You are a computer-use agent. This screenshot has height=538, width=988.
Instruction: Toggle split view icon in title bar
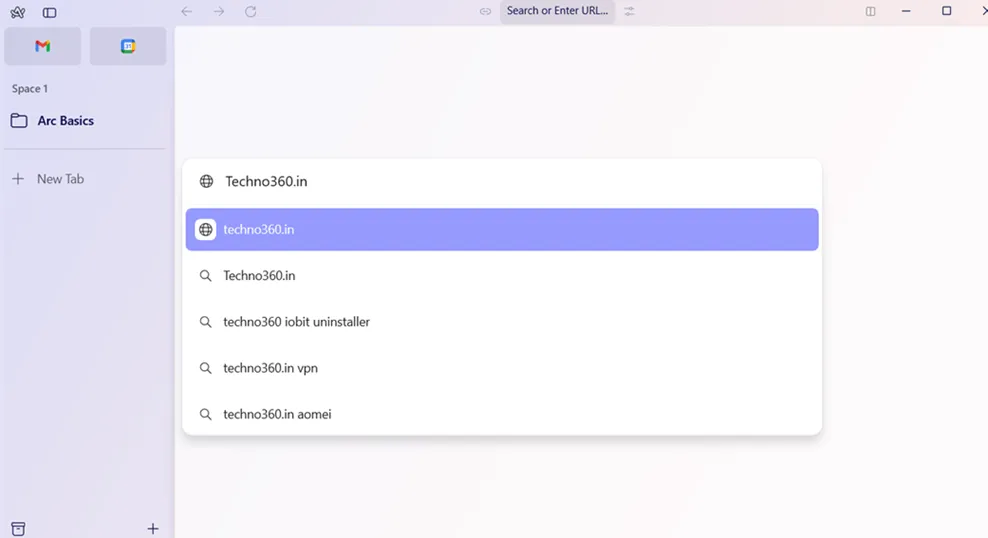click(x=870, y=11)
